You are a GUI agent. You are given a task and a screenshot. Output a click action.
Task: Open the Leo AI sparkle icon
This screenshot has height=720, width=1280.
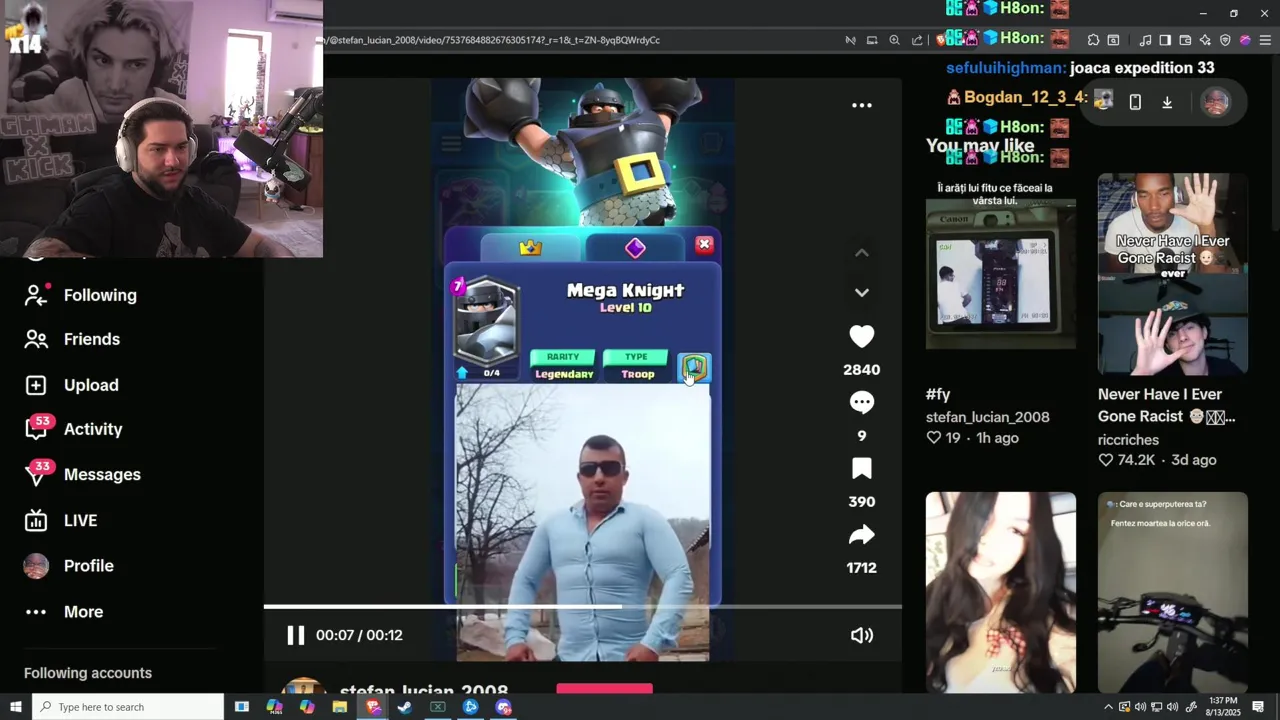1205,40
